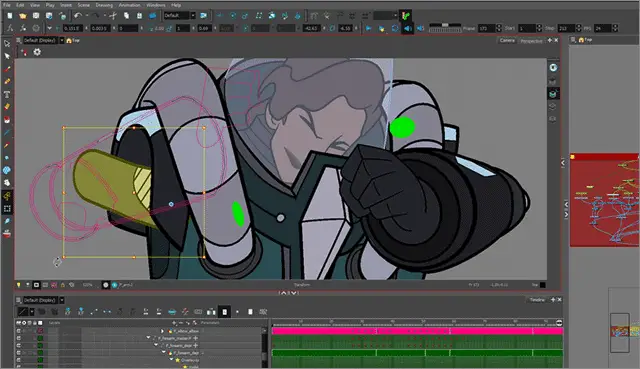Click the Undo arrow icon

coord(78,16)
